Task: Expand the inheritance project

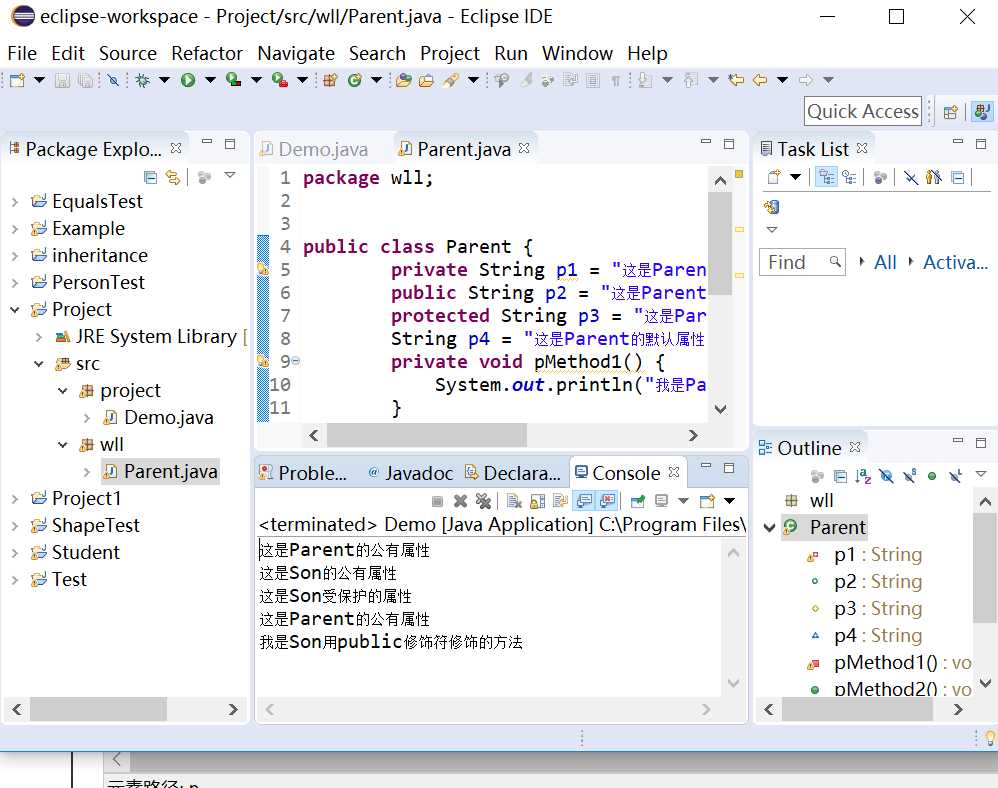Action: tap(15, 256)
